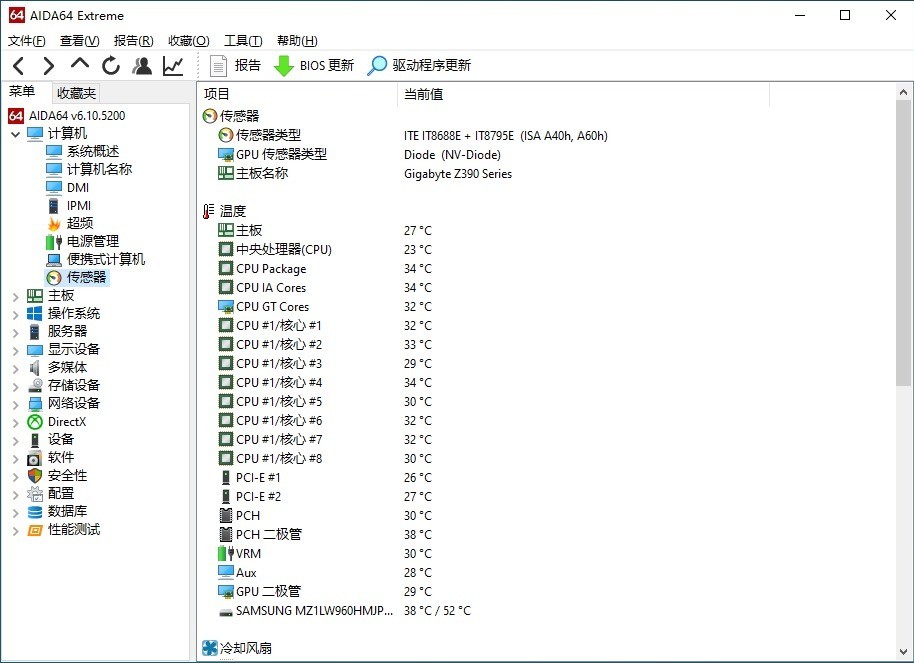Image resolution: width=914 pixels, height=663 pixels.
Task: Click the BIOS 更新 button
Action: coord(314,65)
